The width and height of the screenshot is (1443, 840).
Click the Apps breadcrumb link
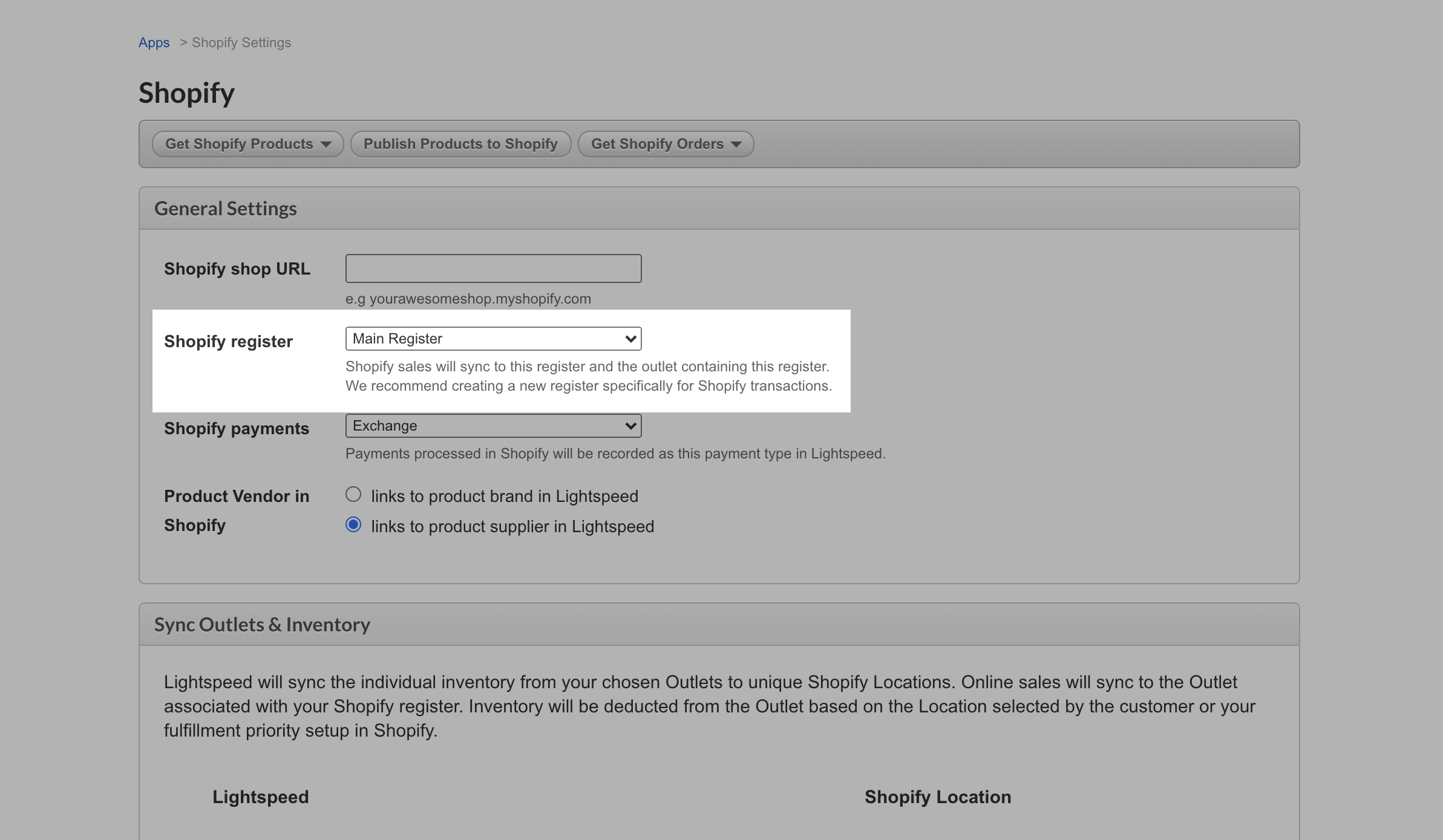pyautogui.click(x=153, y=42)
